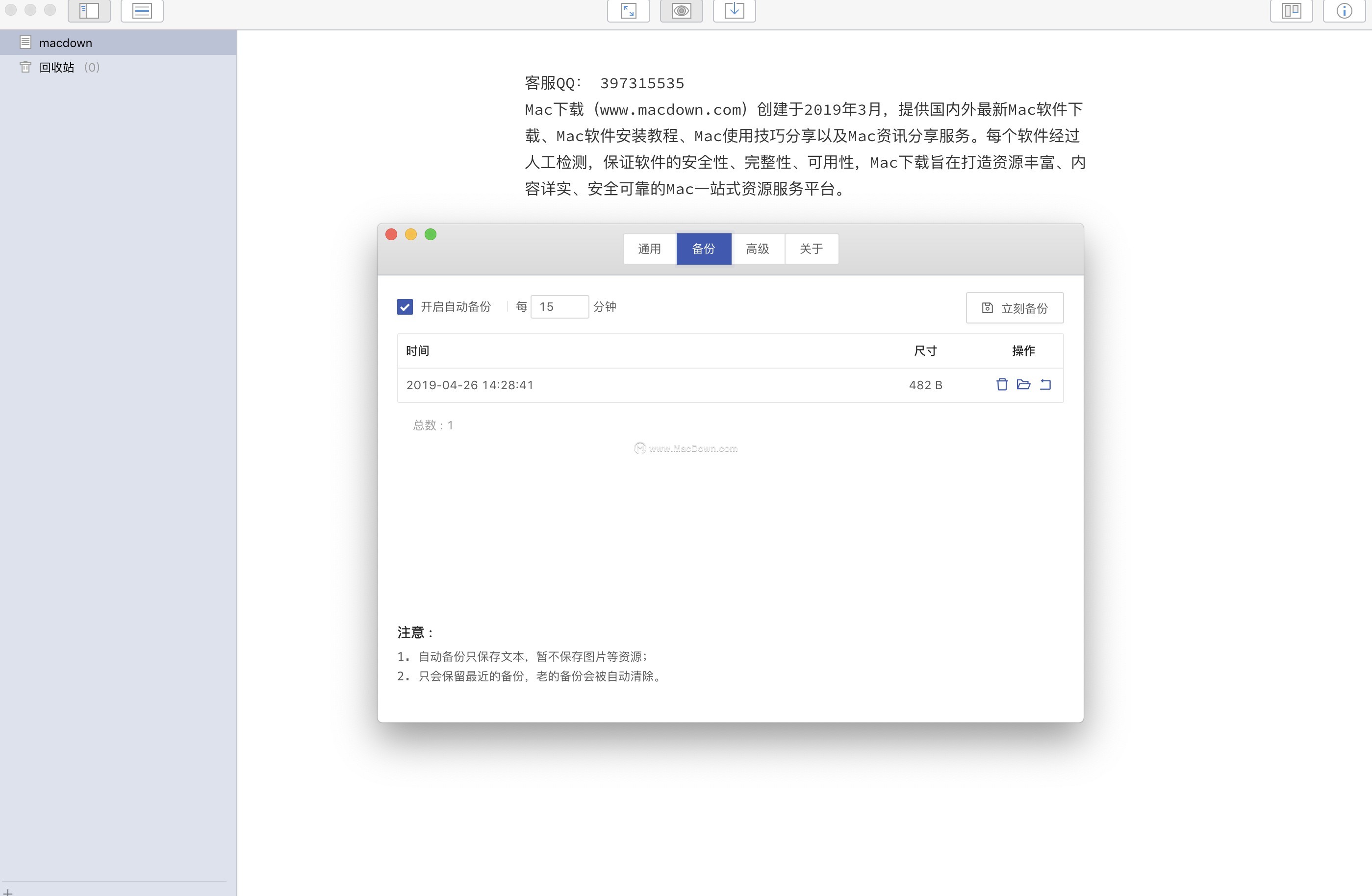Click the split layout toolbar icon
The image size is (1372, 896).
coord(1291,10)
